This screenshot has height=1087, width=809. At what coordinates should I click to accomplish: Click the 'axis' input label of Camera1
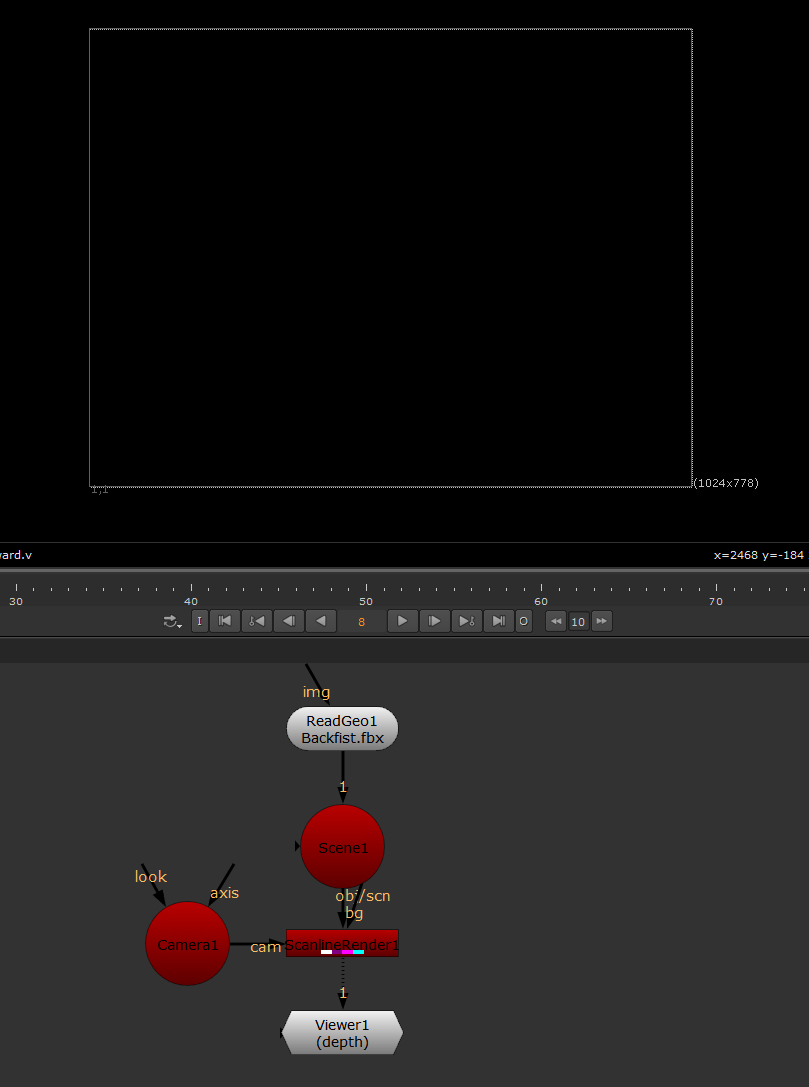(x=224, y=893)
